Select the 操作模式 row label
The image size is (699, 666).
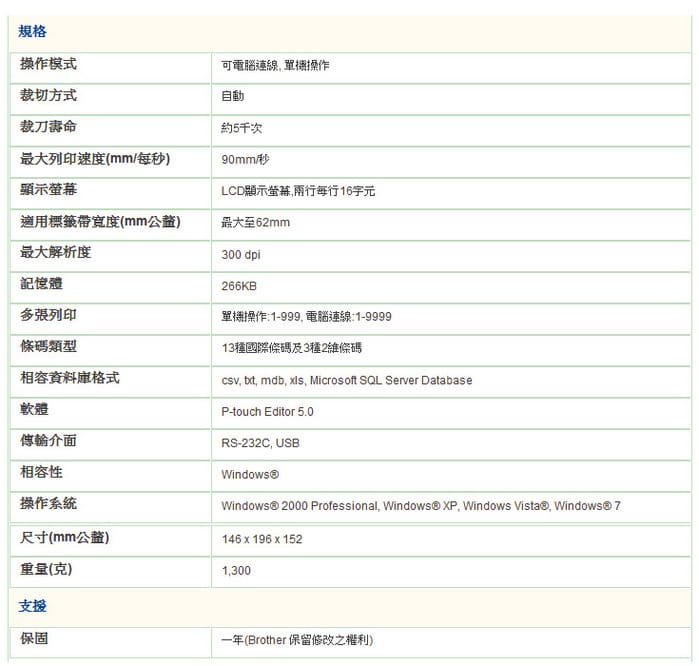[49, 64]
